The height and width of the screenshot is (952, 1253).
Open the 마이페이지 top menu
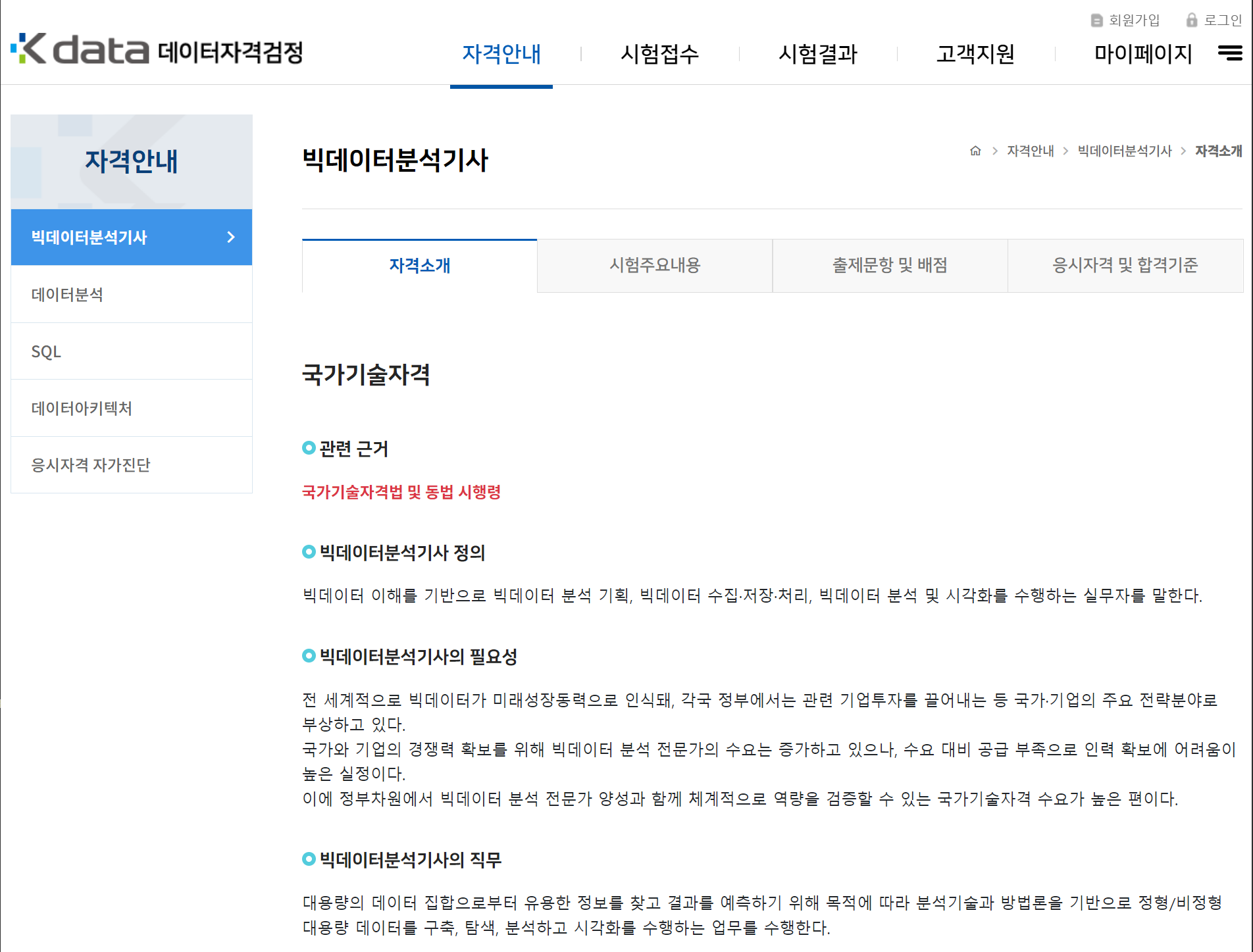pyautogui.click(x=1143, y=54)
